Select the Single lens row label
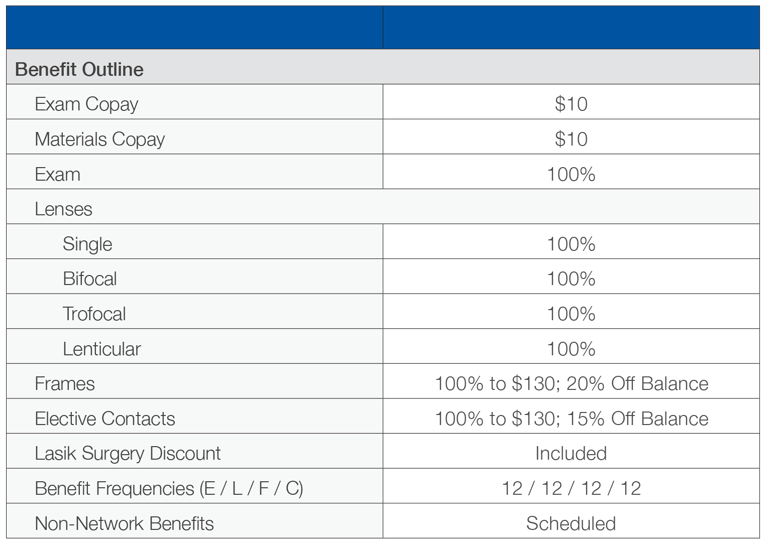 [87, 244]
